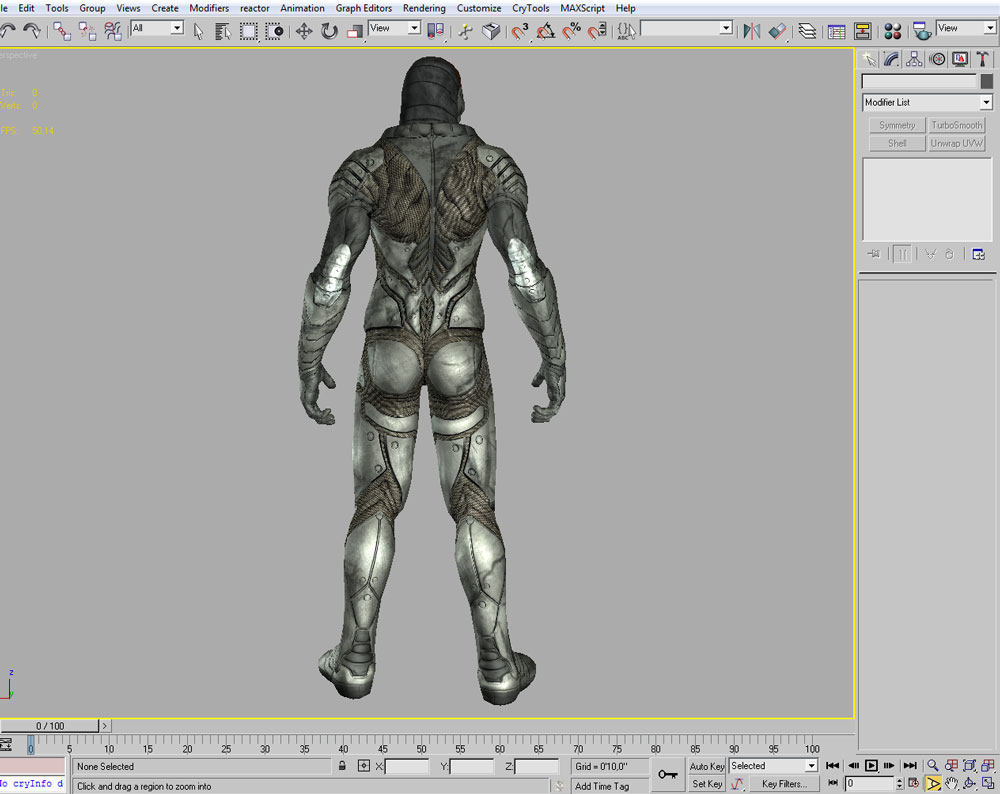Open the Utilities panel (hammer icon)

tap(983, 60)
